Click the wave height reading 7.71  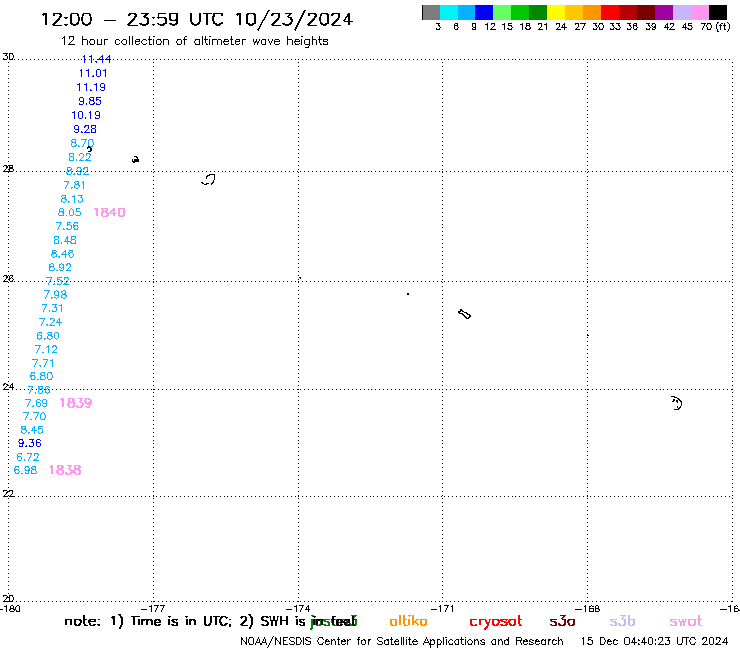click(x=43, y=363)
